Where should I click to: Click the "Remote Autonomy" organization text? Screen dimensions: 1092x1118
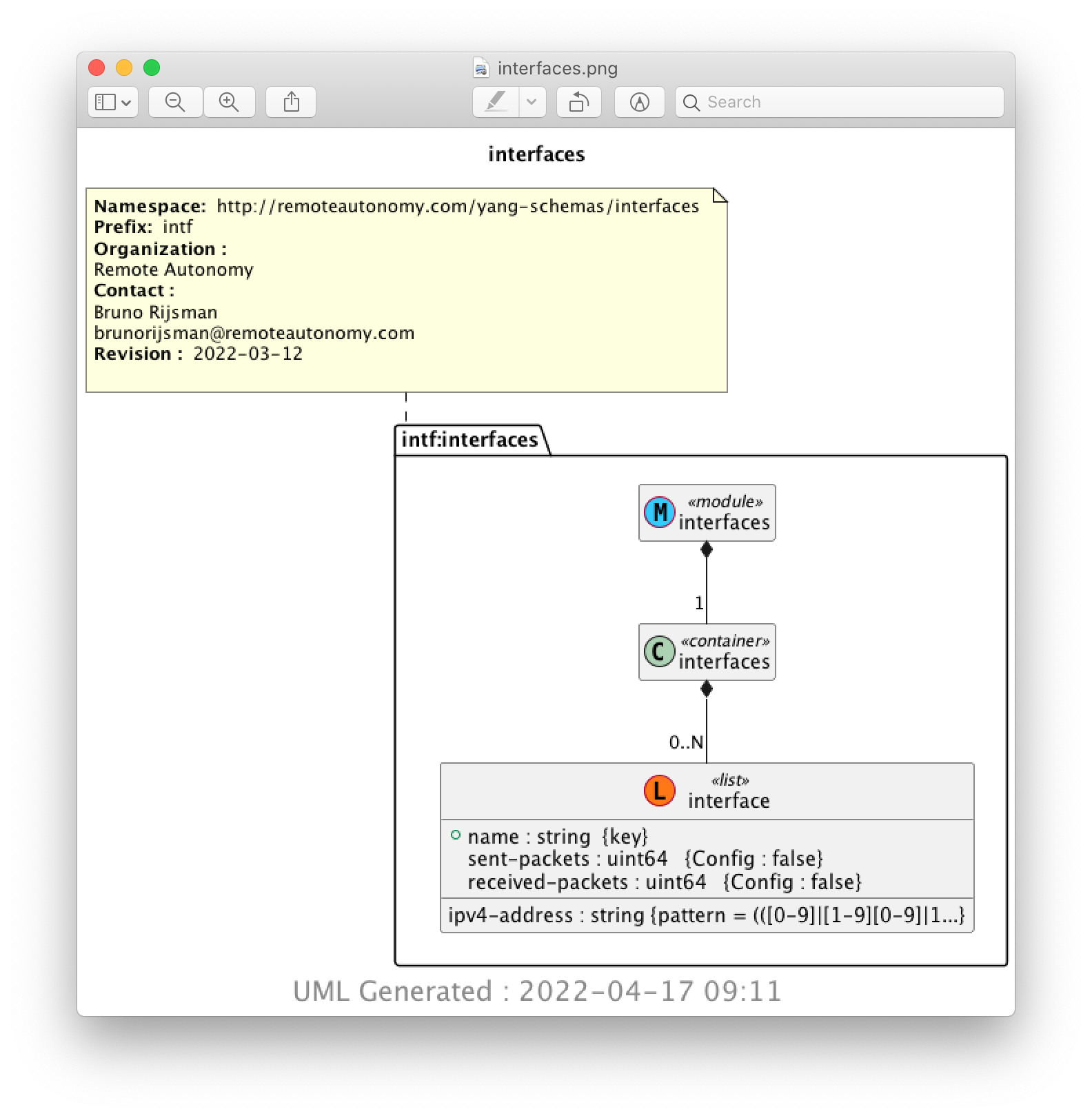click(174, 270)
